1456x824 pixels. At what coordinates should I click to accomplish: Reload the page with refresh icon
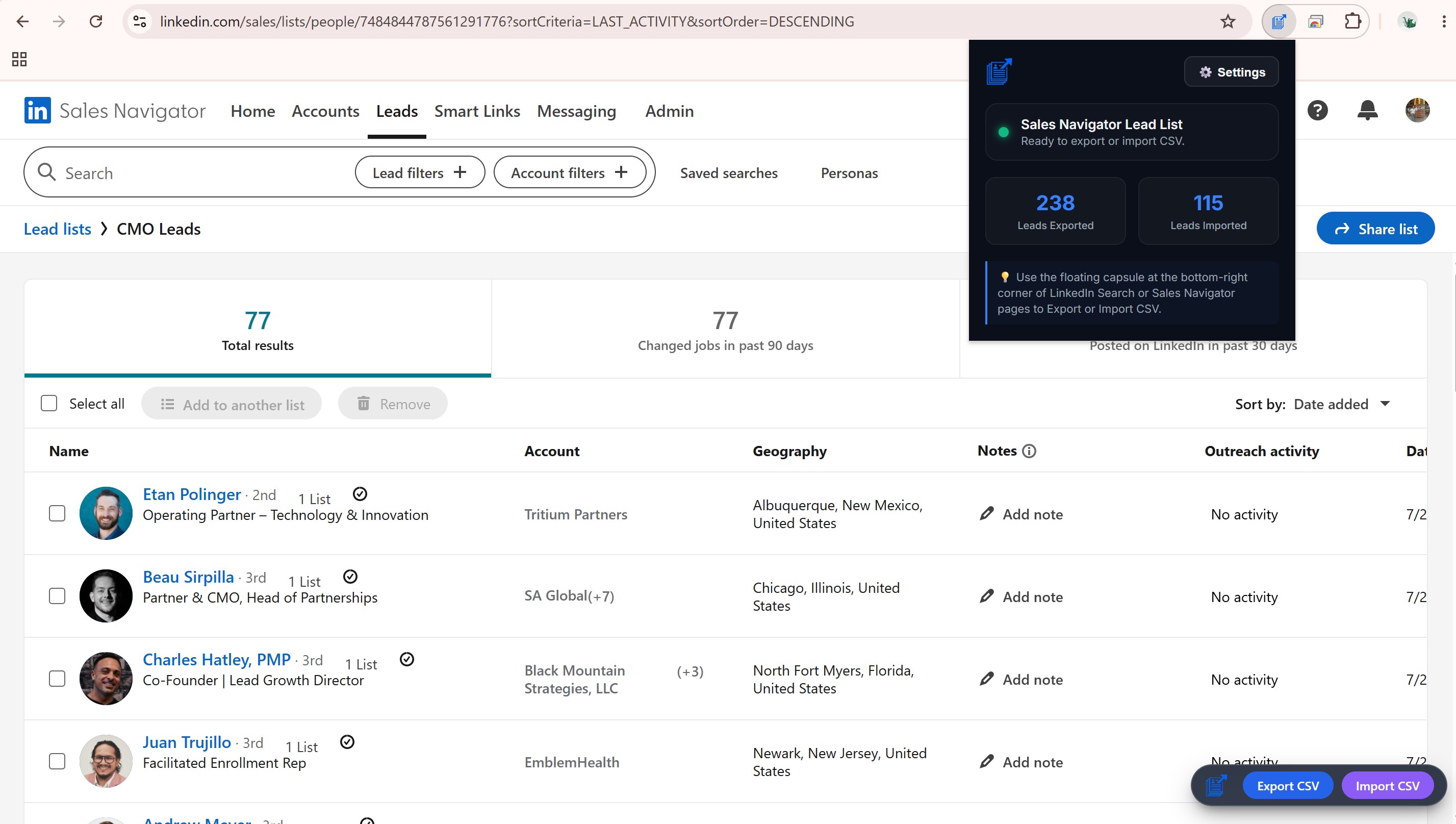[x=96, y=21]
